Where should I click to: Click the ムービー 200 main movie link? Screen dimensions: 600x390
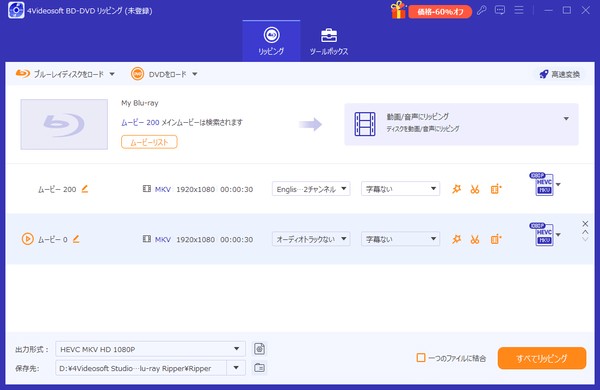tap(140, 122)
